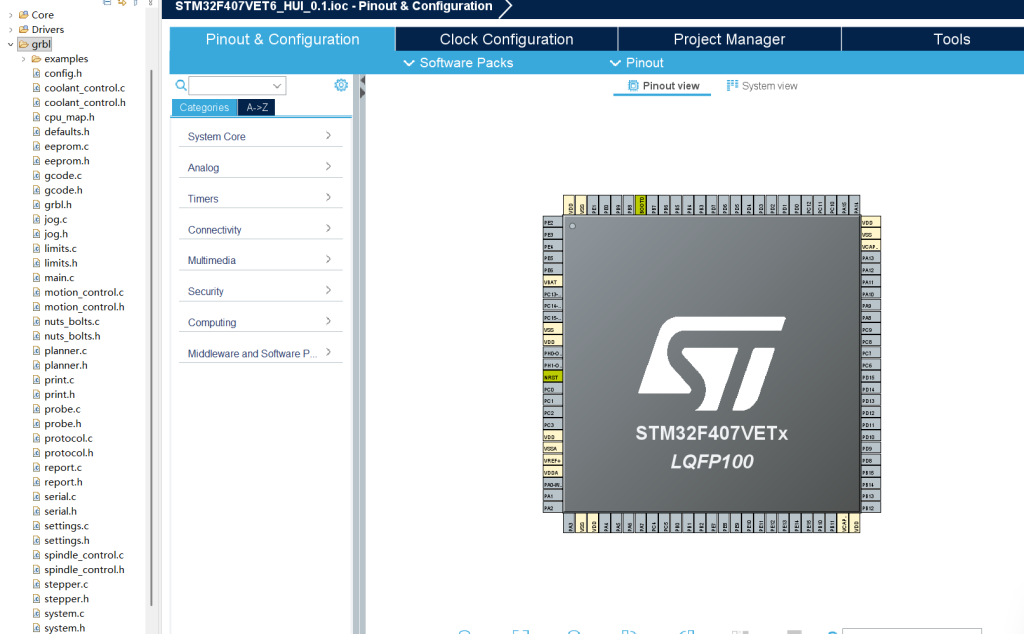Click the settings gear in the categories panel

340,85
